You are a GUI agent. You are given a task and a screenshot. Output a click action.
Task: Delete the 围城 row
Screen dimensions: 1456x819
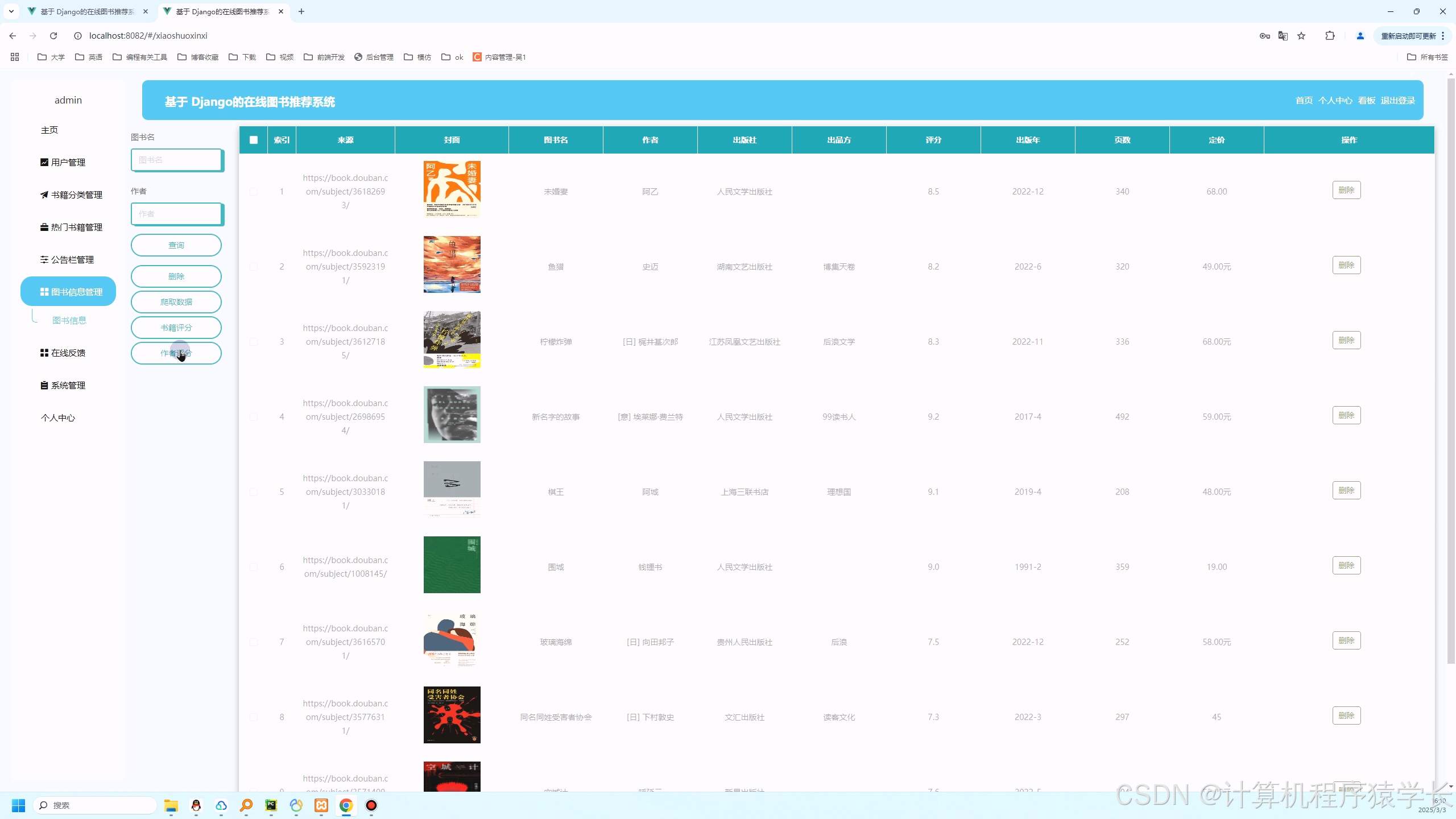pos(1346,565)
